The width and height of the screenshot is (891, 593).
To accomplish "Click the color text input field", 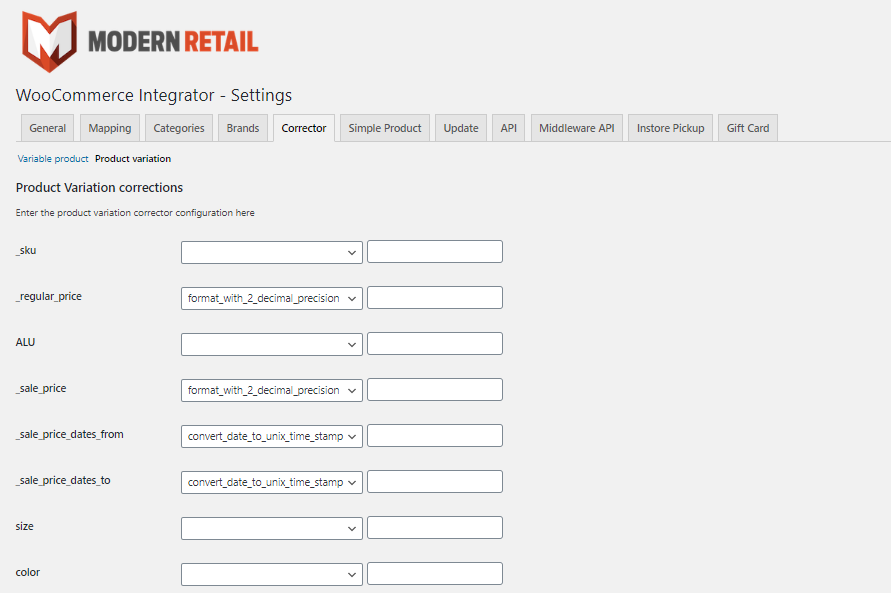I will [x=435, y=574].
